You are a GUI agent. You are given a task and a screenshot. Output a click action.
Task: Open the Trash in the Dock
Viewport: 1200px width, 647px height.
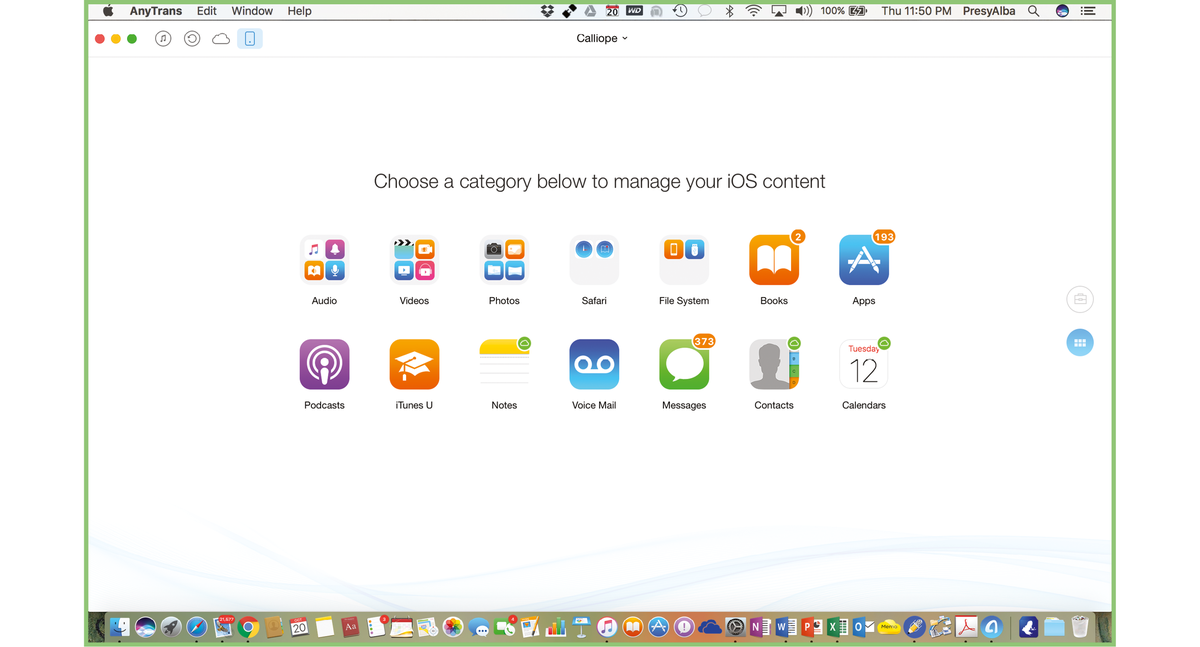tap(1080, 627)
